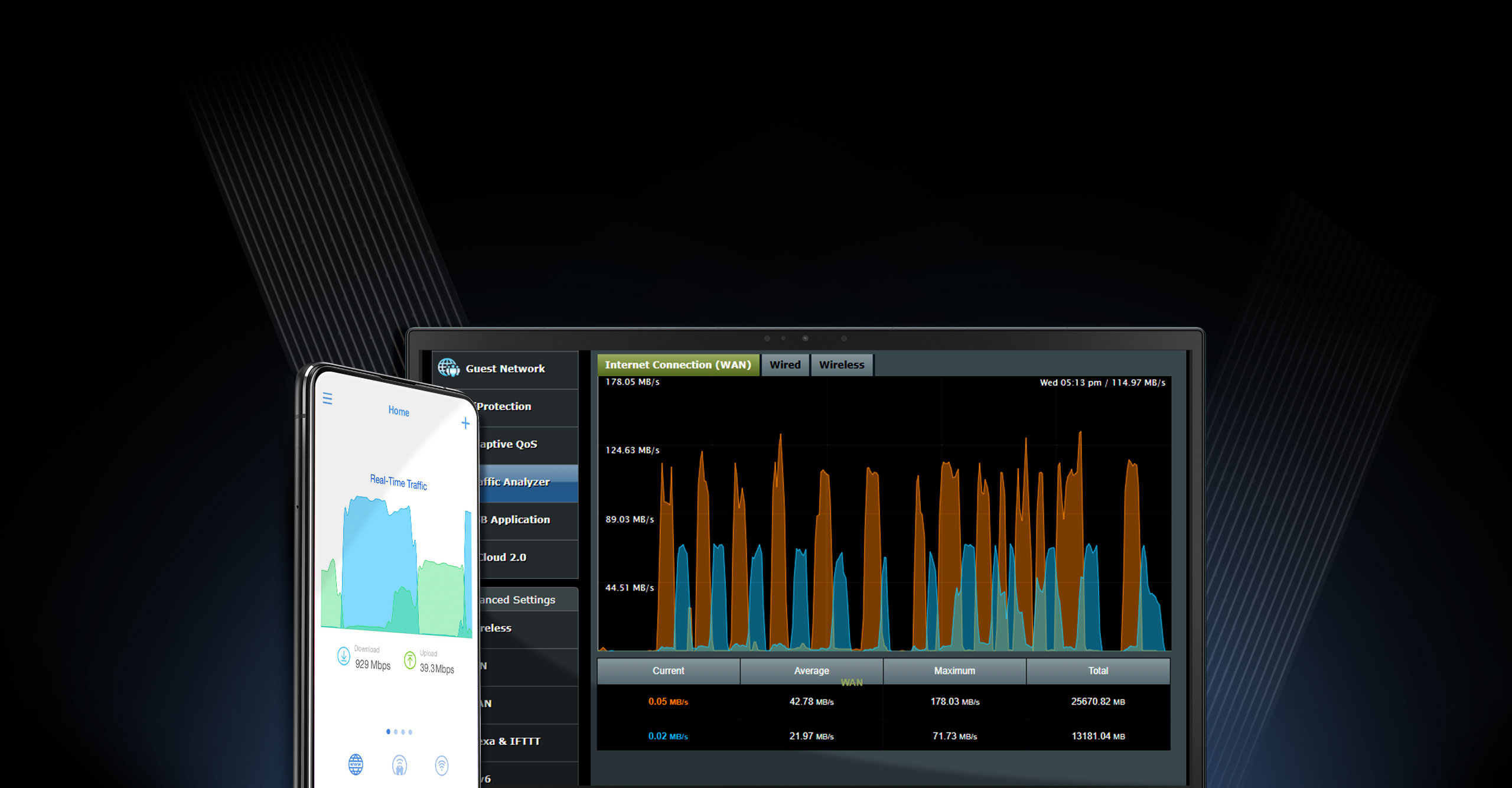Tap the blue Download arrow icon
This screenshot has height=788, width=1512.
click(343, 656)
